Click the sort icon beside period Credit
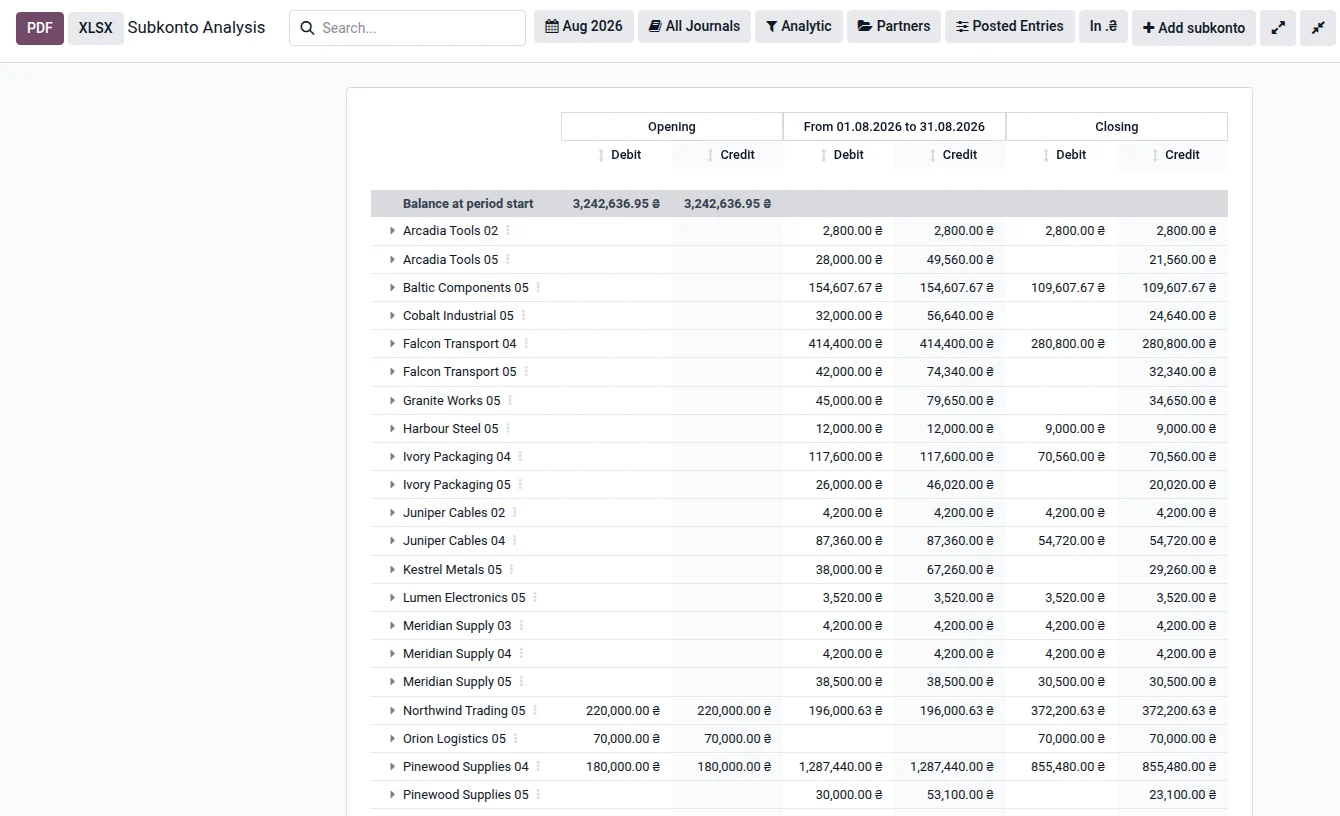Viewport: 1340px width, 816px height. pyautogui.click(x=932, y=155)
